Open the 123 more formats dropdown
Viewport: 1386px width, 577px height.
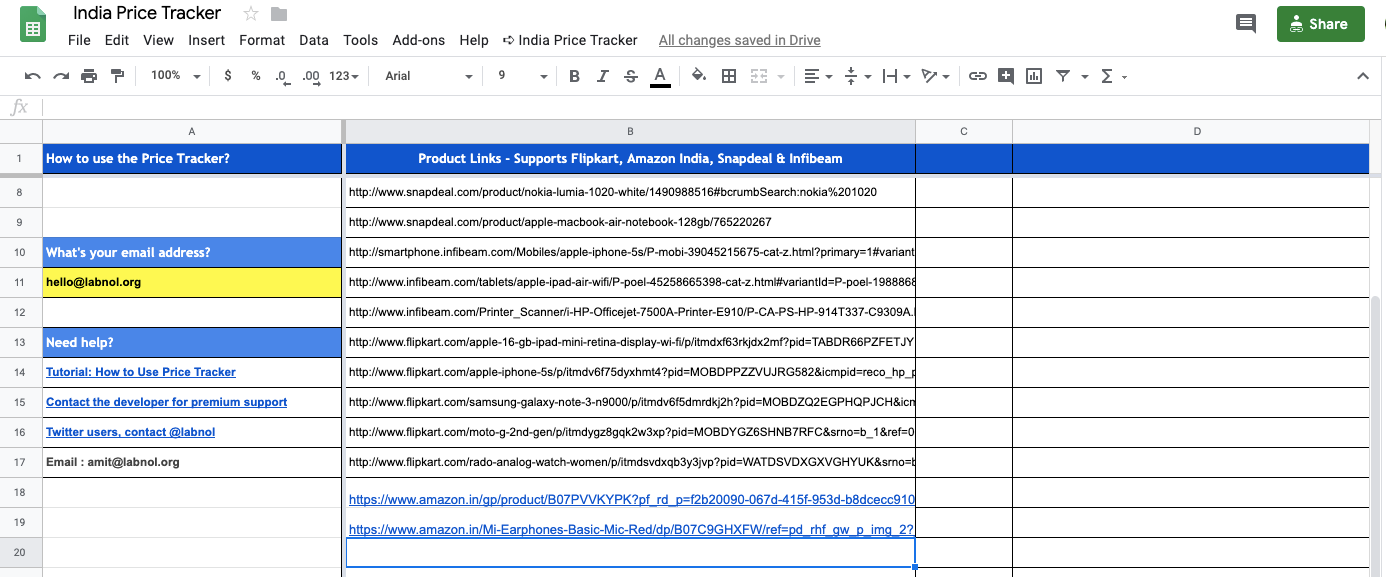tap(343, 76)
